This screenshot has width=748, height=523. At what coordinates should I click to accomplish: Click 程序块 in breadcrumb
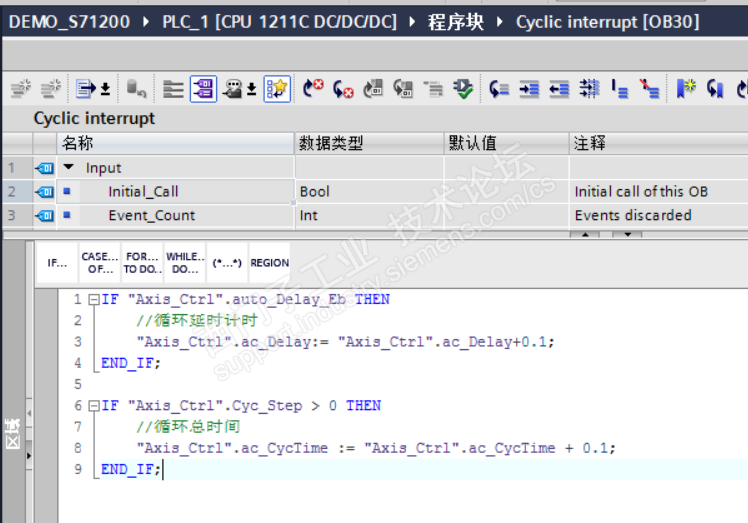click(x=456, y=22)
